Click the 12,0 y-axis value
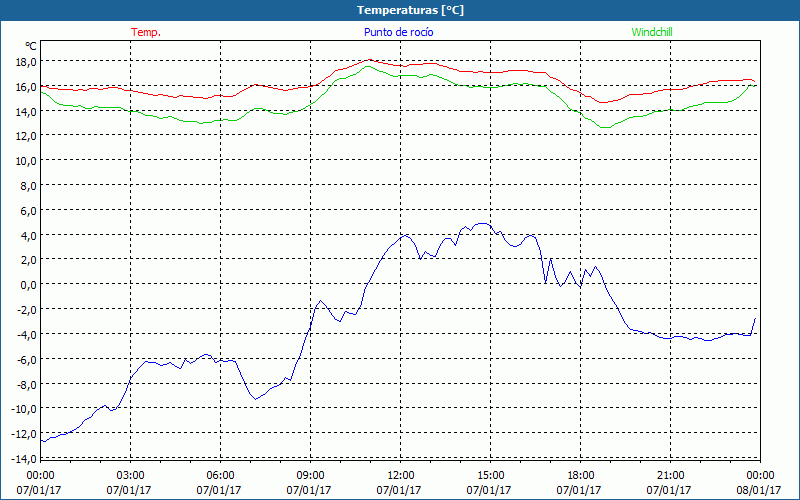The image size is (800, 500). (x=26, y=136)
